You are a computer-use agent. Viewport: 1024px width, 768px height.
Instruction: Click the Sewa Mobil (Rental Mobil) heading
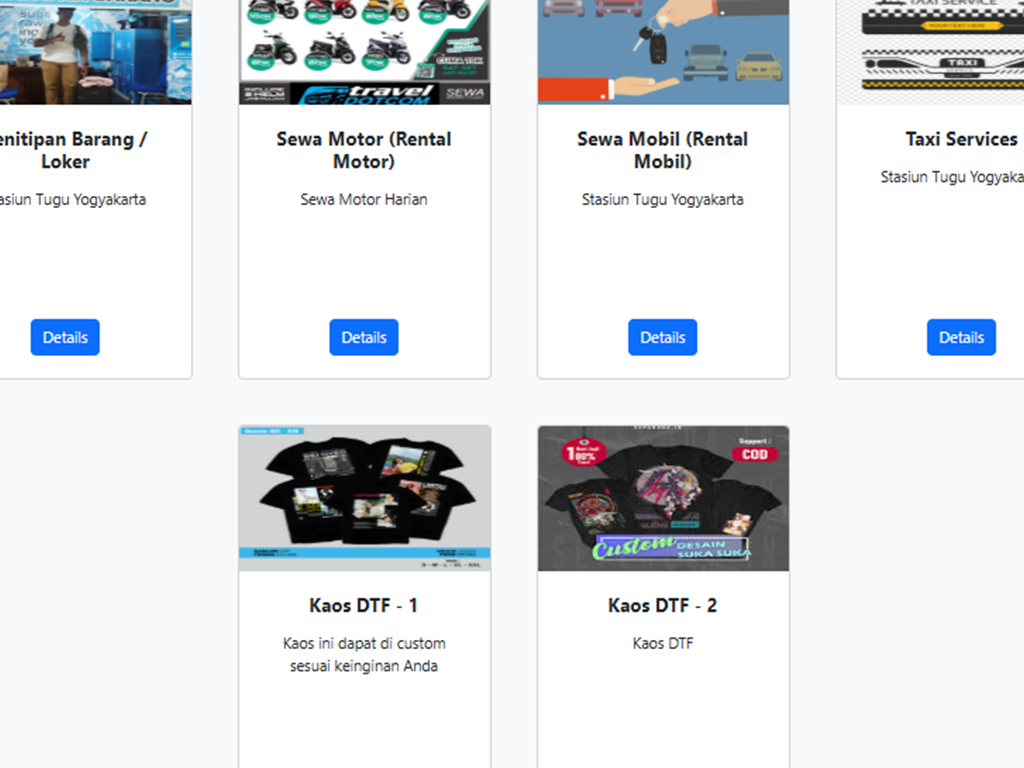point(663,150)
